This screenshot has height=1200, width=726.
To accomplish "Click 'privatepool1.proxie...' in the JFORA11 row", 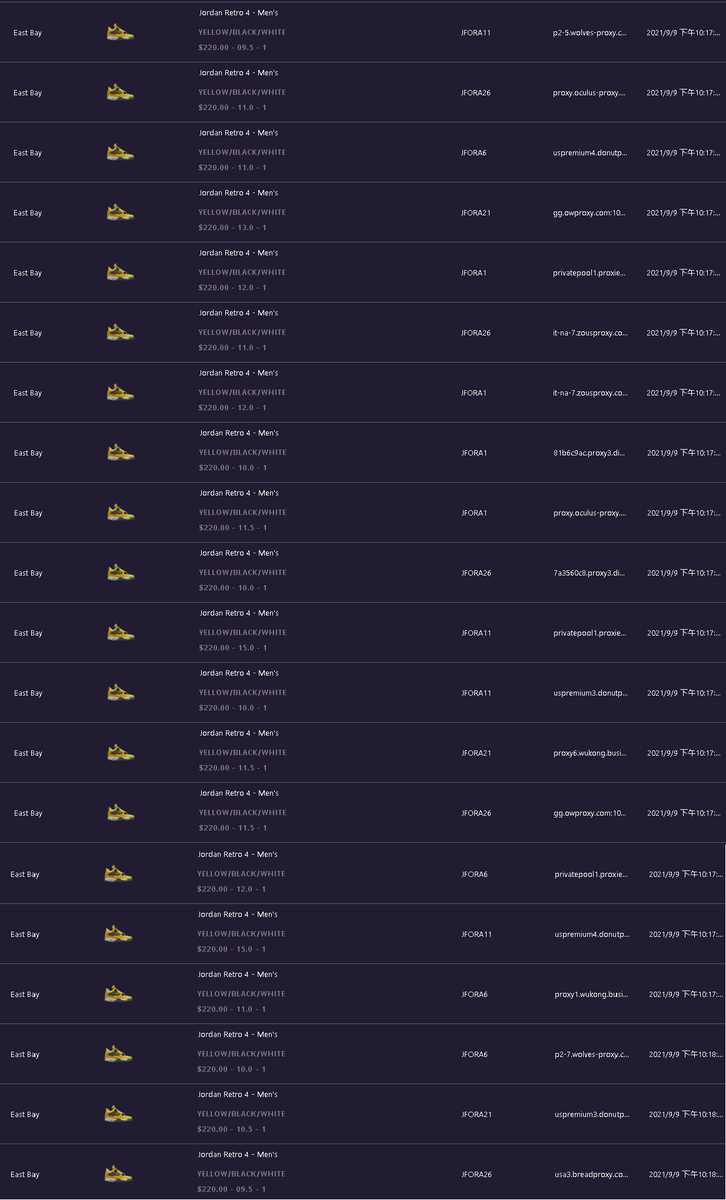I will tap(589, 633).
